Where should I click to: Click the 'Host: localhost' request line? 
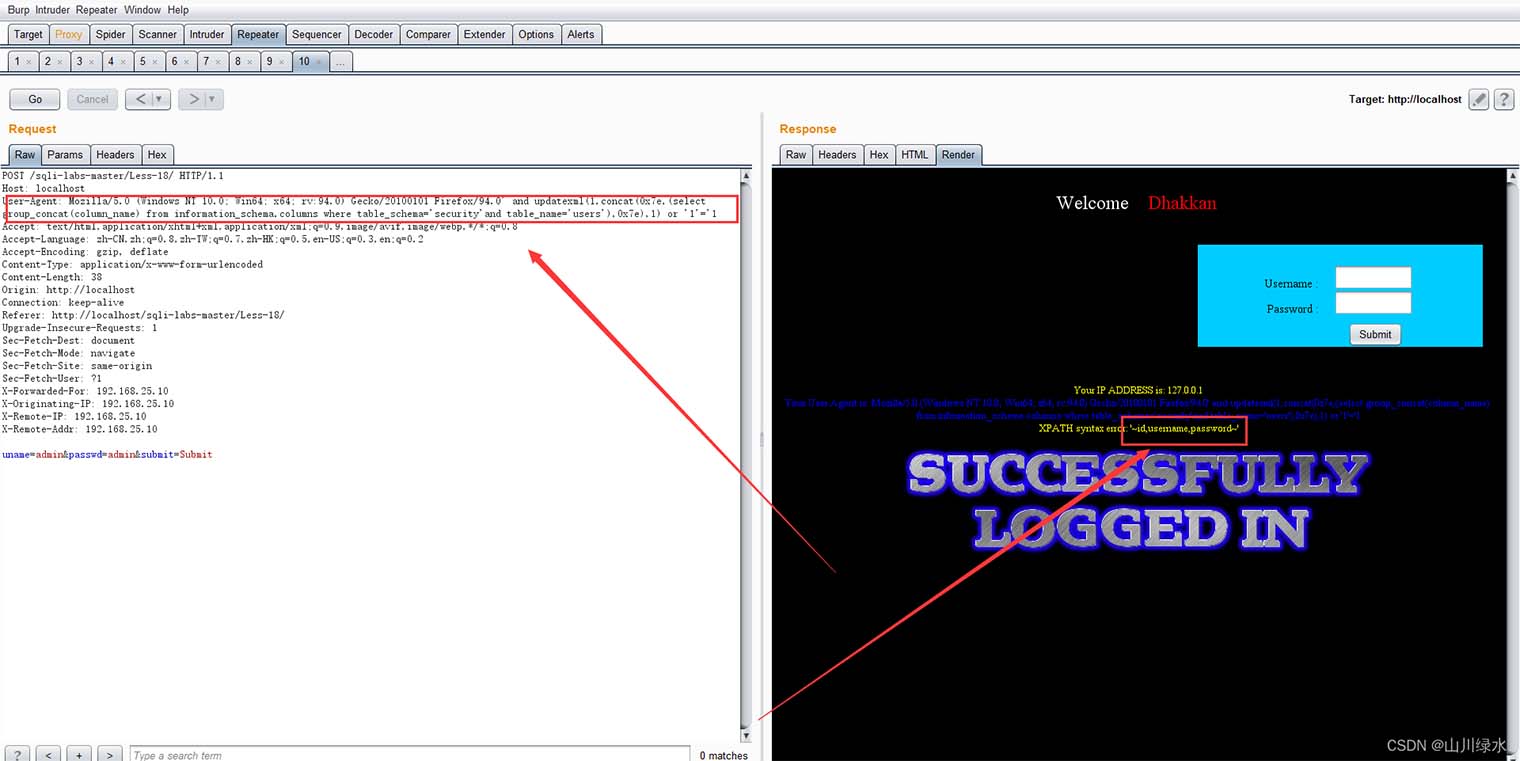(43, 188)
